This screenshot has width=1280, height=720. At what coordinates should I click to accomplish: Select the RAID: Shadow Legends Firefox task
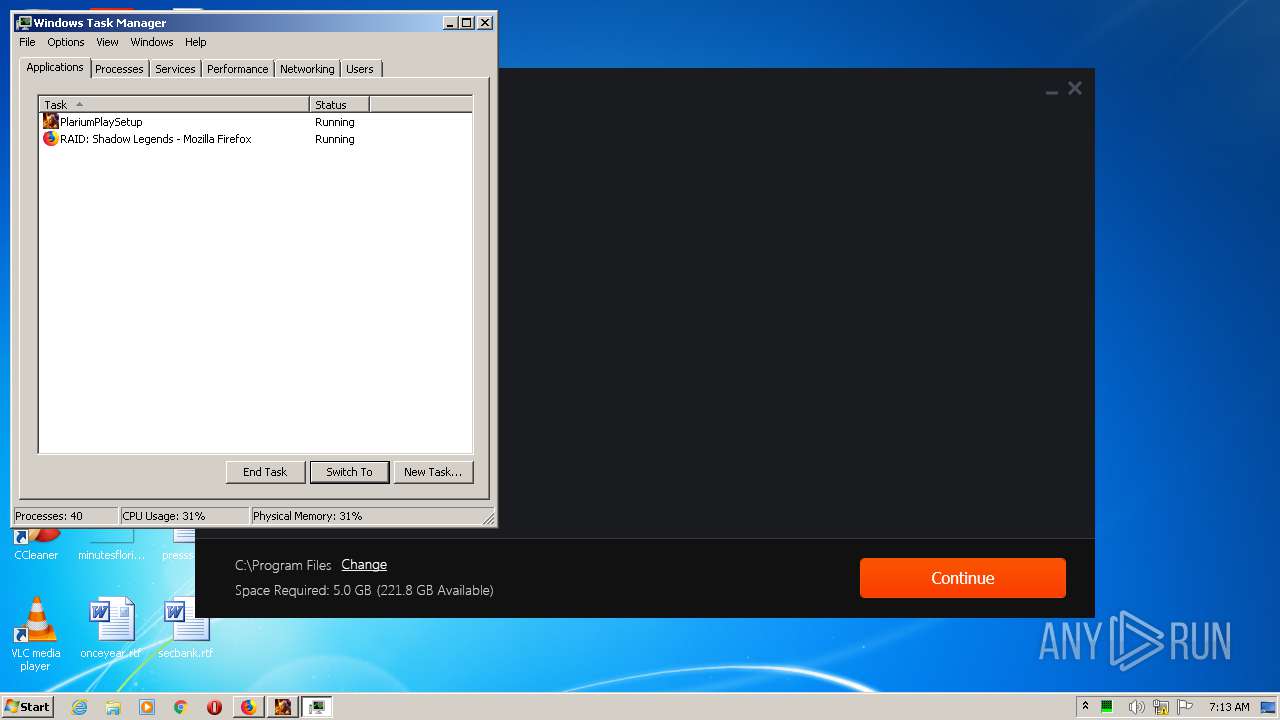[x=255, y=139]
